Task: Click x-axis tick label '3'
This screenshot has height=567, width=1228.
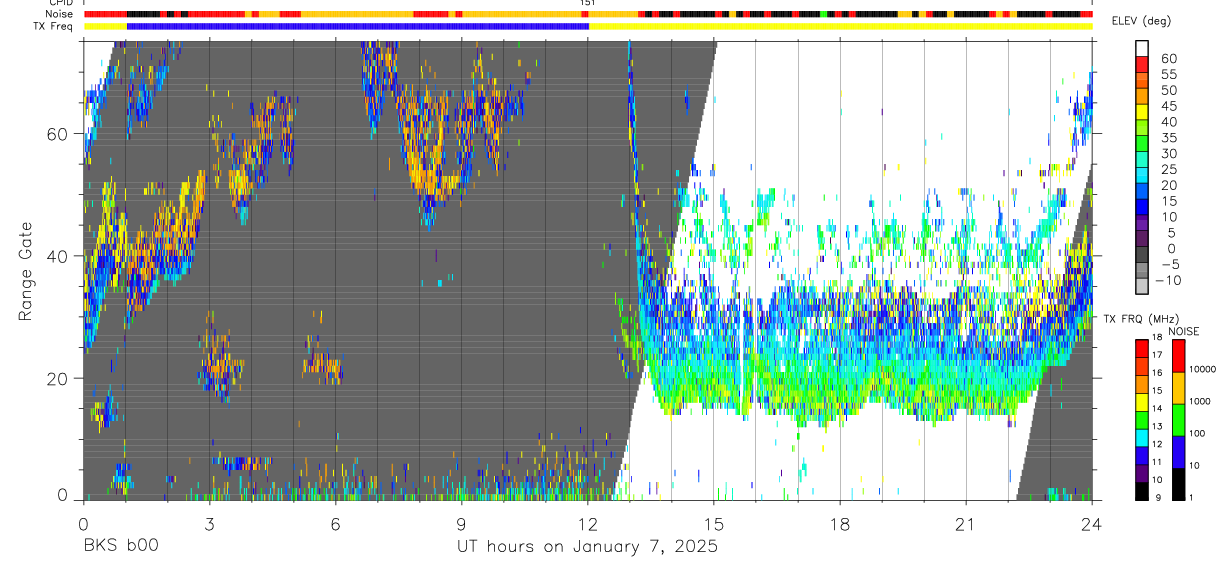Action: point(209,523)
